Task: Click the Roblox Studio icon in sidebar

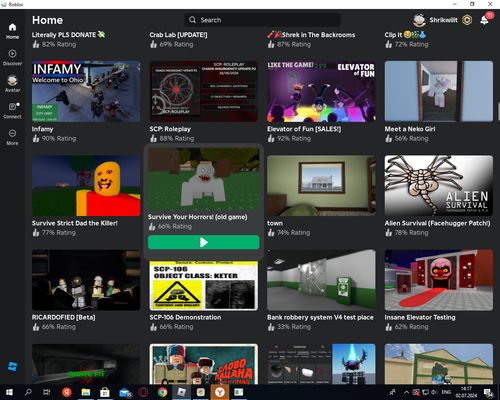Action: click(x=12, y=366)
